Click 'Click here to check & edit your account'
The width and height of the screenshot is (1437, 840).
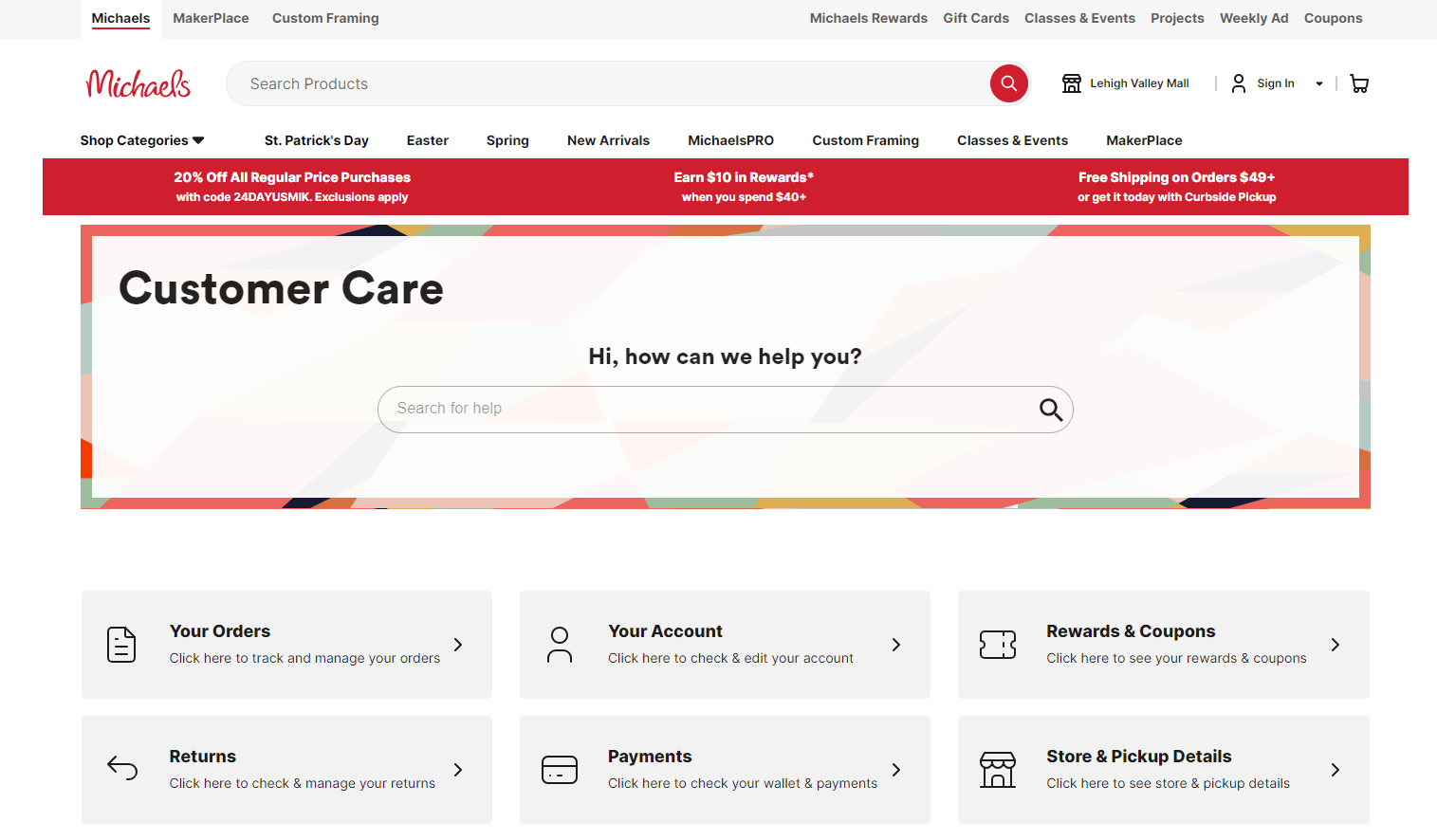point(730,658)
